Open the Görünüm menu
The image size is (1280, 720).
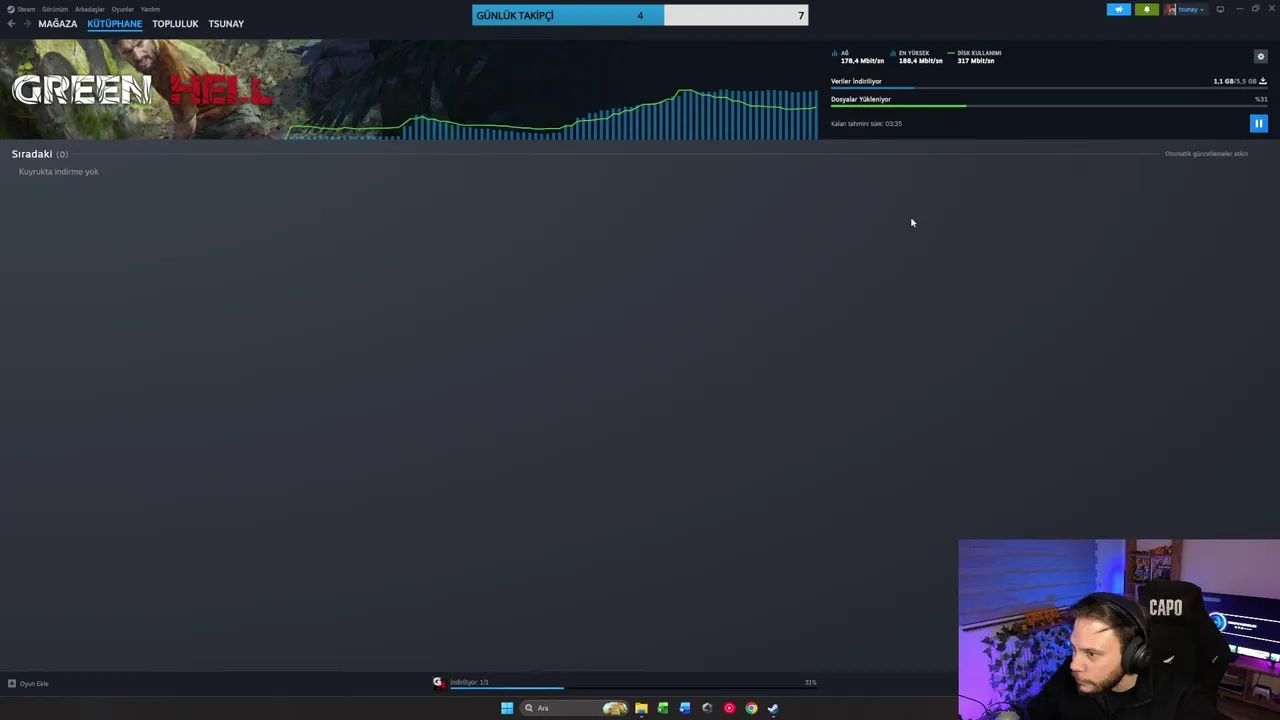[55, 9]
